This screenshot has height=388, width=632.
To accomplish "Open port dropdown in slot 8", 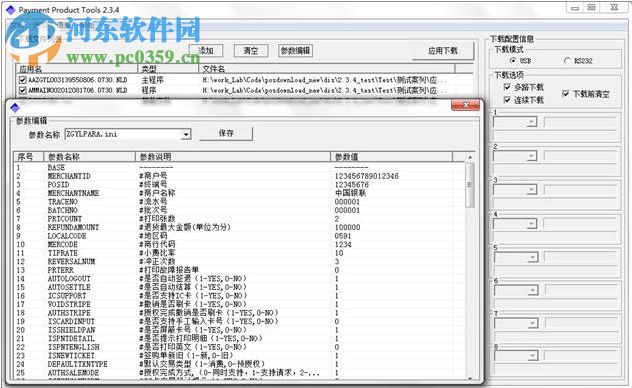I will click(533, 356).
